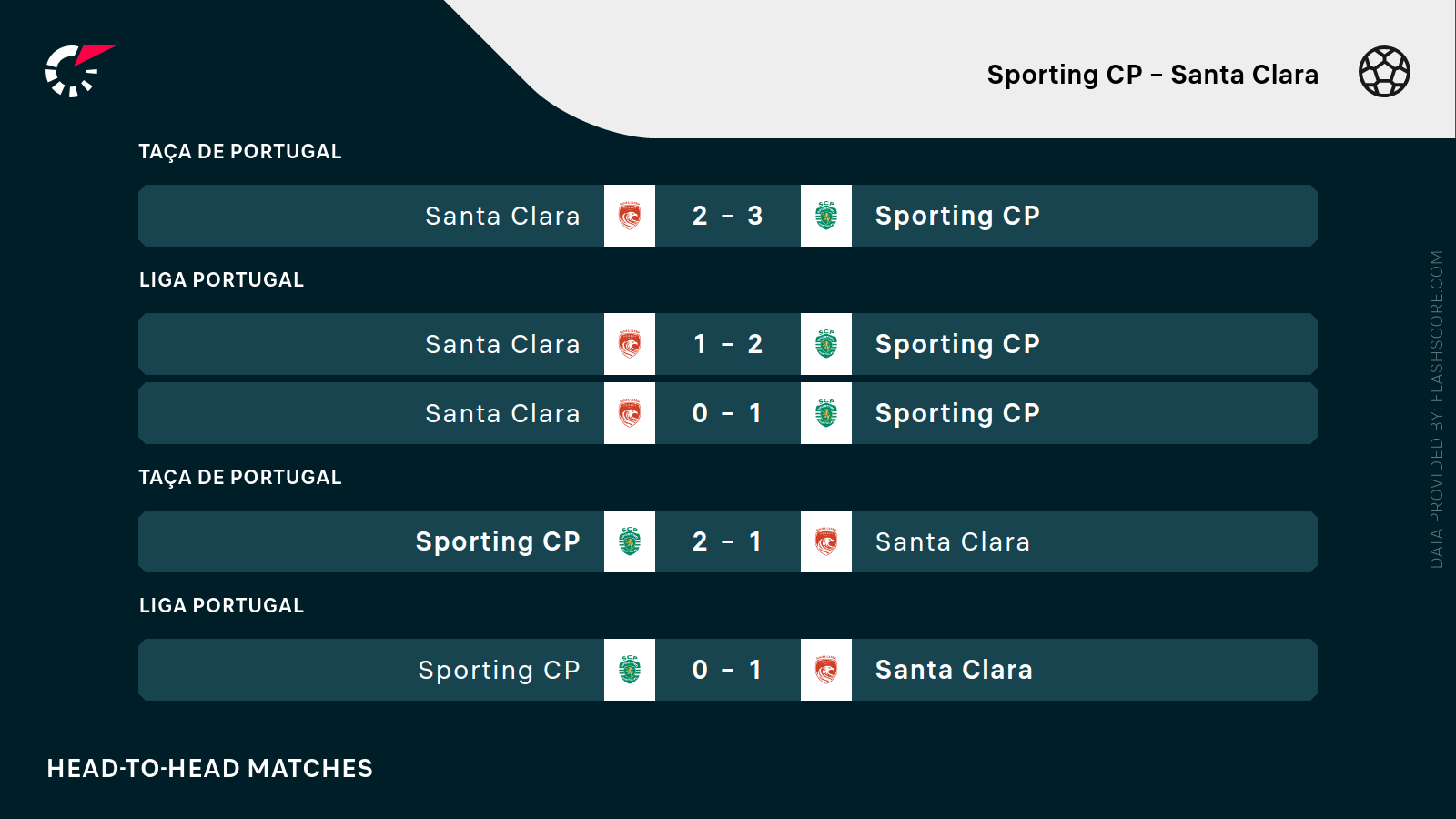Click the "Sporting CP – Santa Clara" title
This screenshot has height=819, width=1456.
[1152, 75]
